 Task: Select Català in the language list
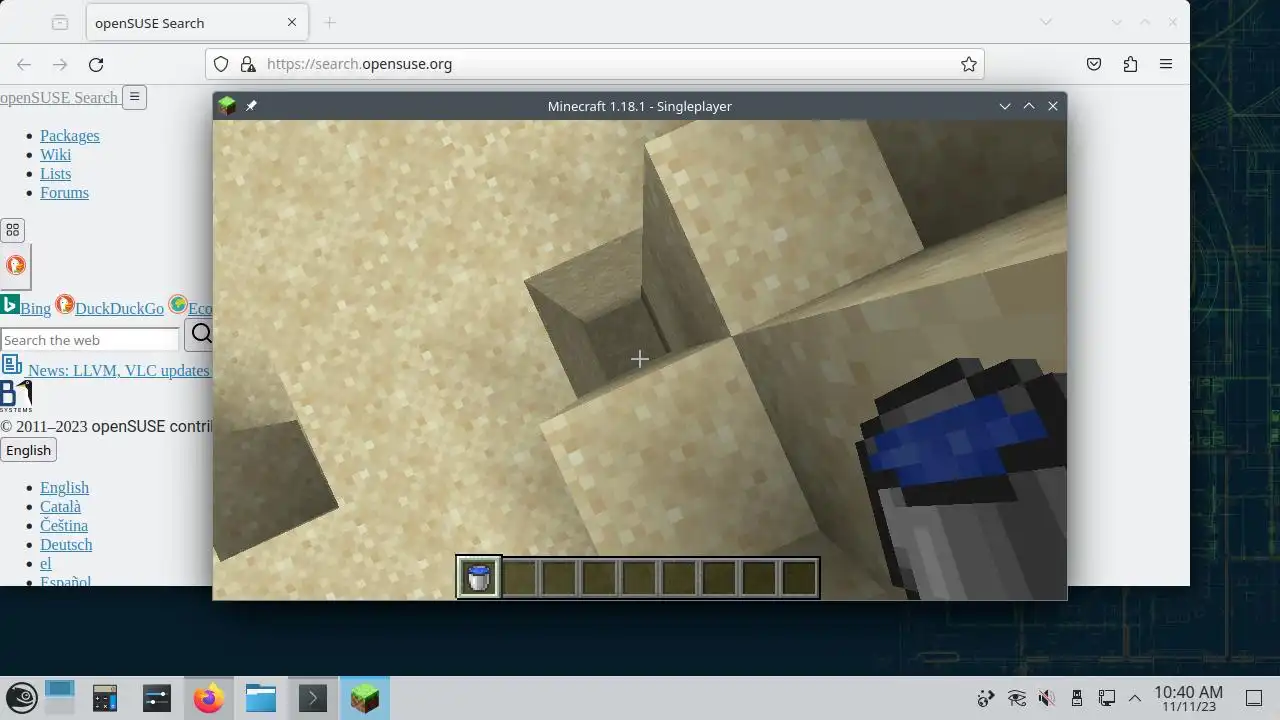click(60, 507)
